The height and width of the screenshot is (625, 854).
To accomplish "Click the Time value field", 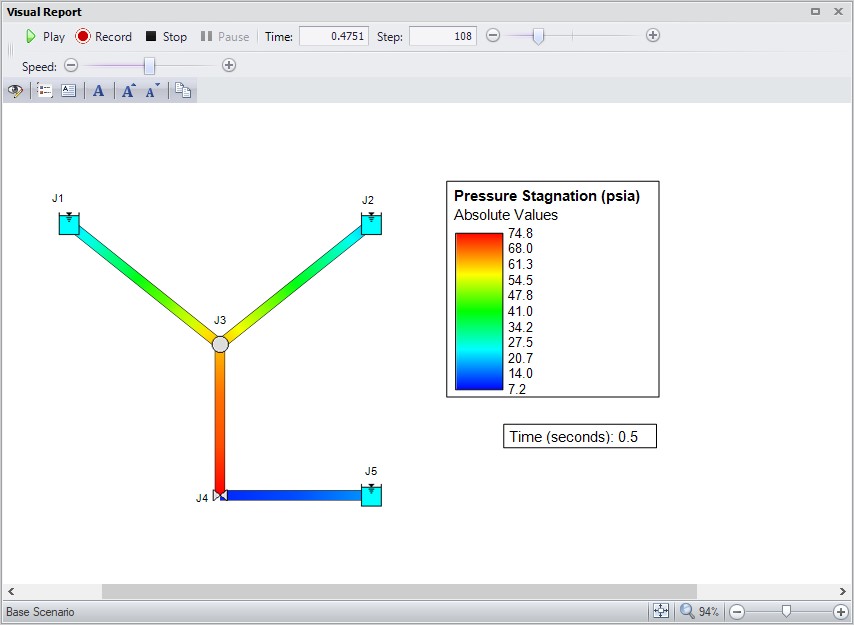I will pos(334,36).
